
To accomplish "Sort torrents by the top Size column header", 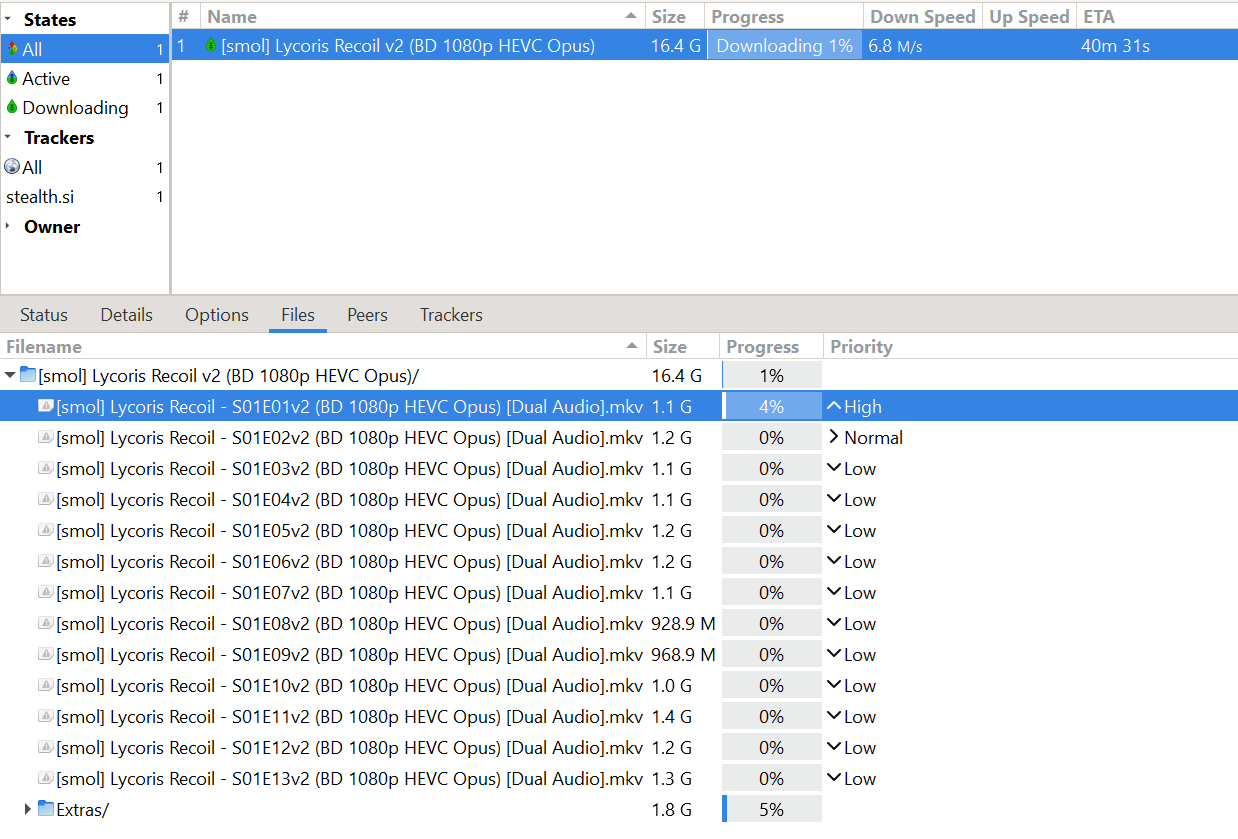I will coord(675,17).
